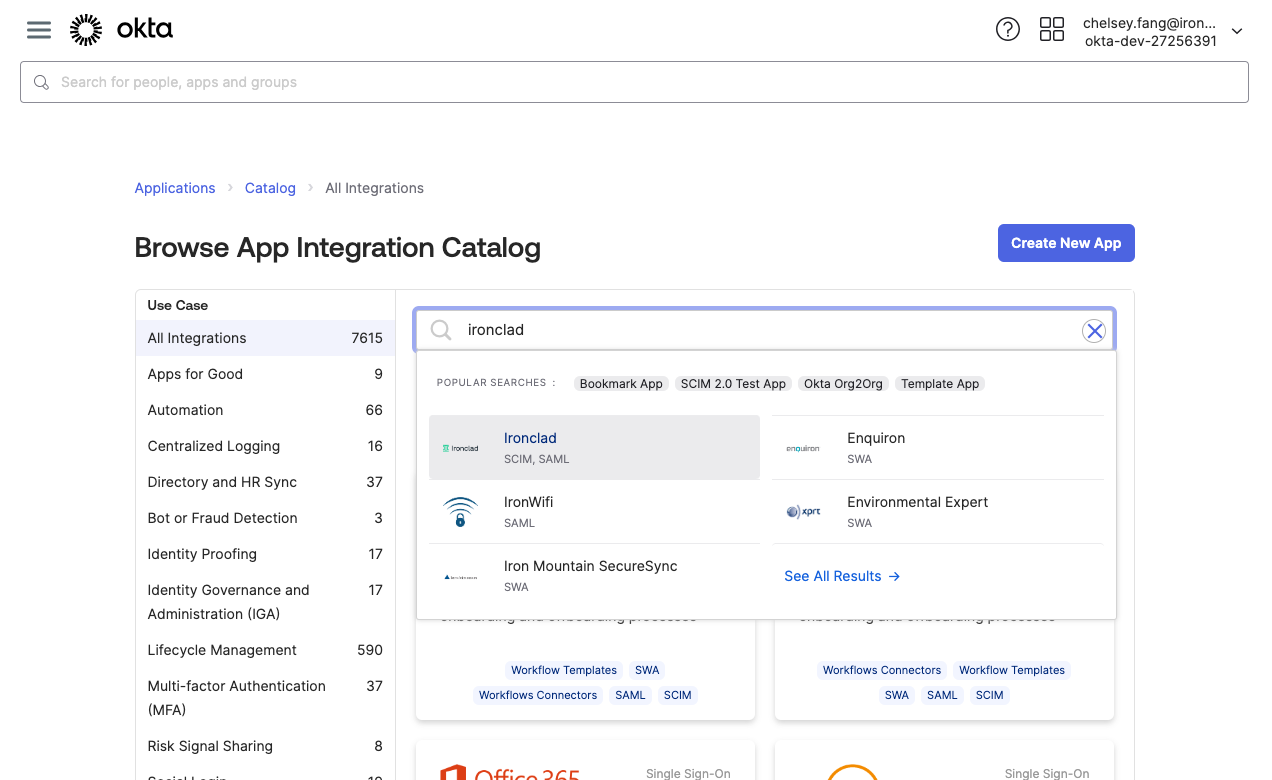Click the Okta logo
Image resolution: width=1272 pixels, height=780 pixels.
pos(121,30)
